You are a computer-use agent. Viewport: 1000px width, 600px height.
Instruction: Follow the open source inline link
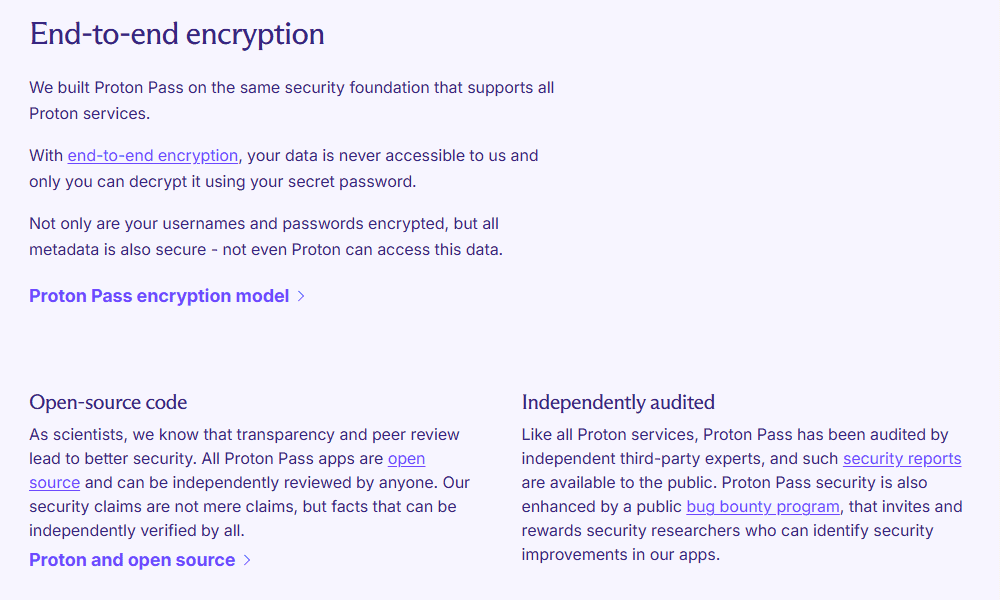point(406,459)
